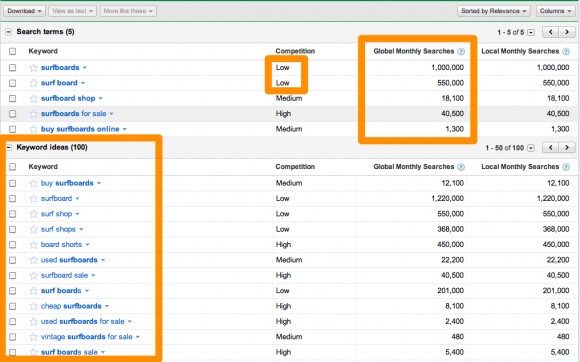Click the 1,220,000 global searches value
This screenshot has width=580, height=362.
click(x=447, y=199)
